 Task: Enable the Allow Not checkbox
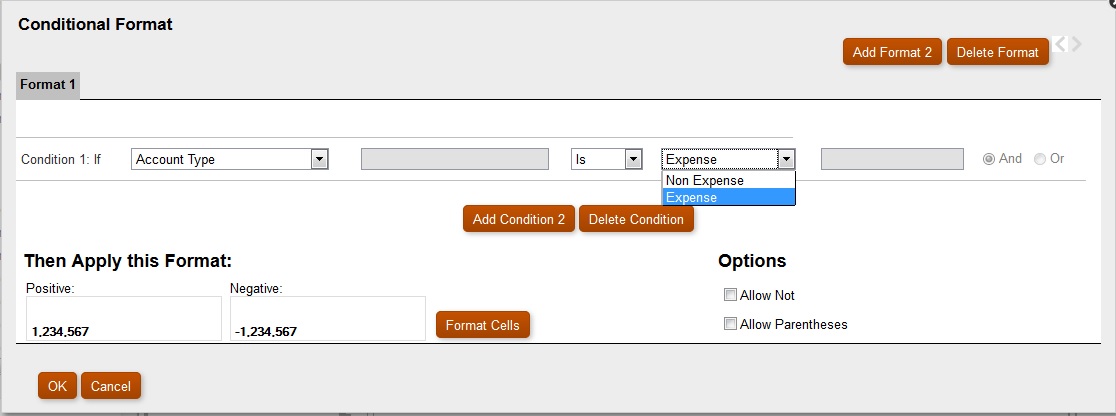coord(731,295)
